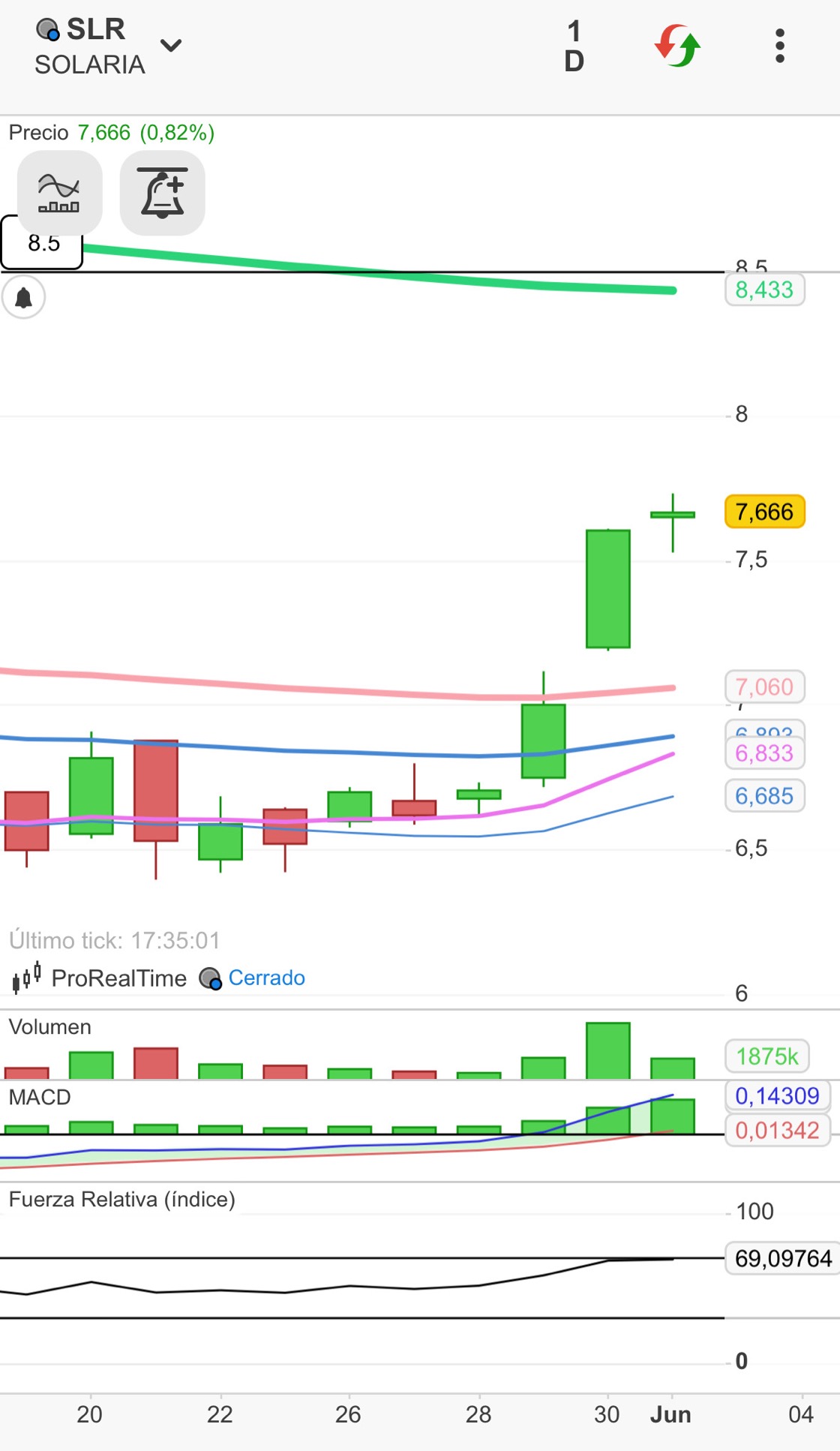Select the MACD indicator panel label
The image size is (840, 1451).
coord(40,1097)
